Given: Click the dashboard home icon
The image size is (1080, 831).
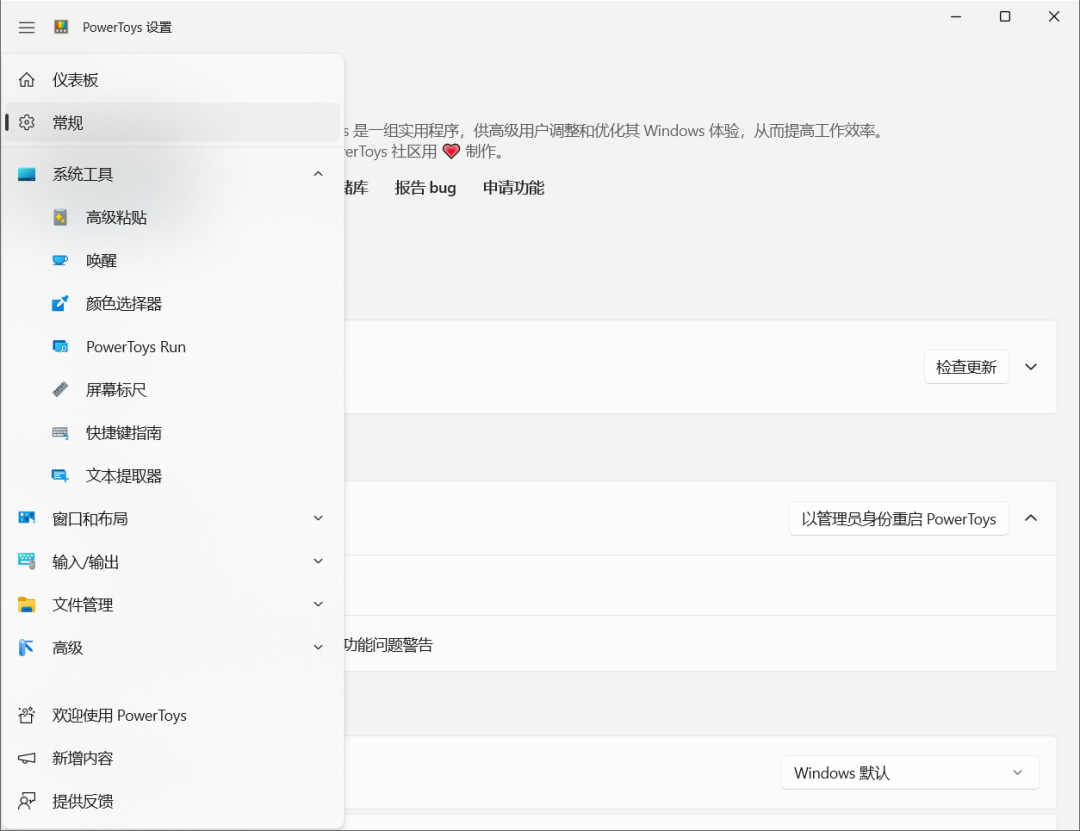Looking at the screenshot, I should pyautogui.click(x=26, y=80).
